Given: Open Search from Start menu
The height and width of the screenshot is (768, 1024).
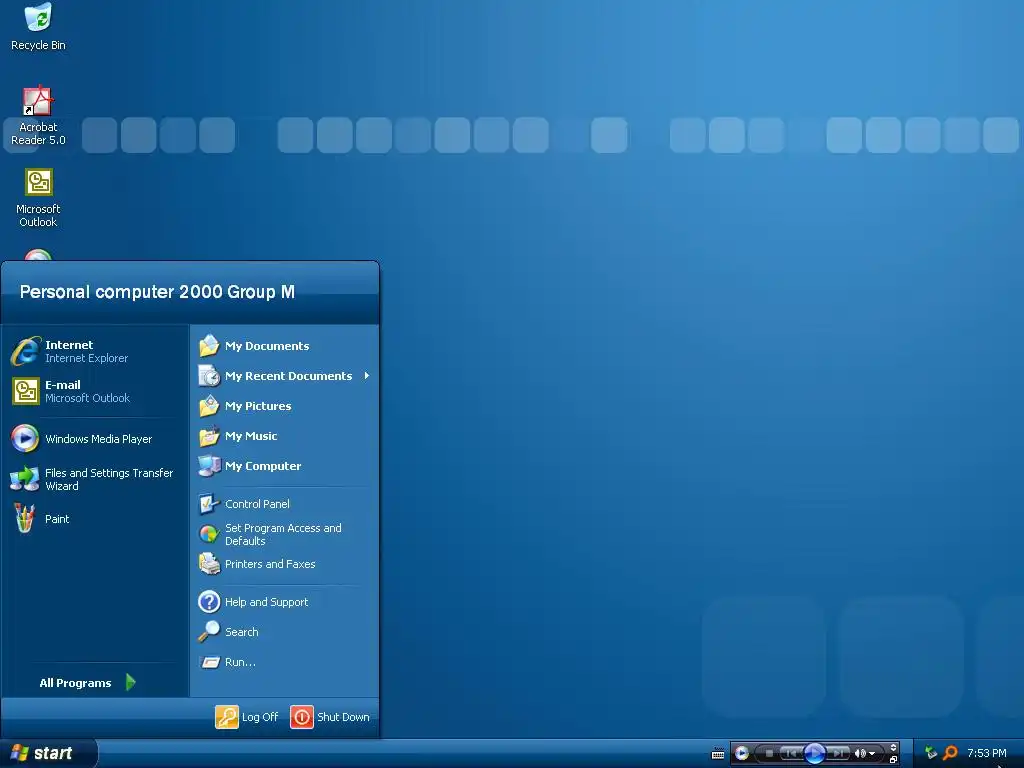Looking at the screenshot, I should point(284,632).
